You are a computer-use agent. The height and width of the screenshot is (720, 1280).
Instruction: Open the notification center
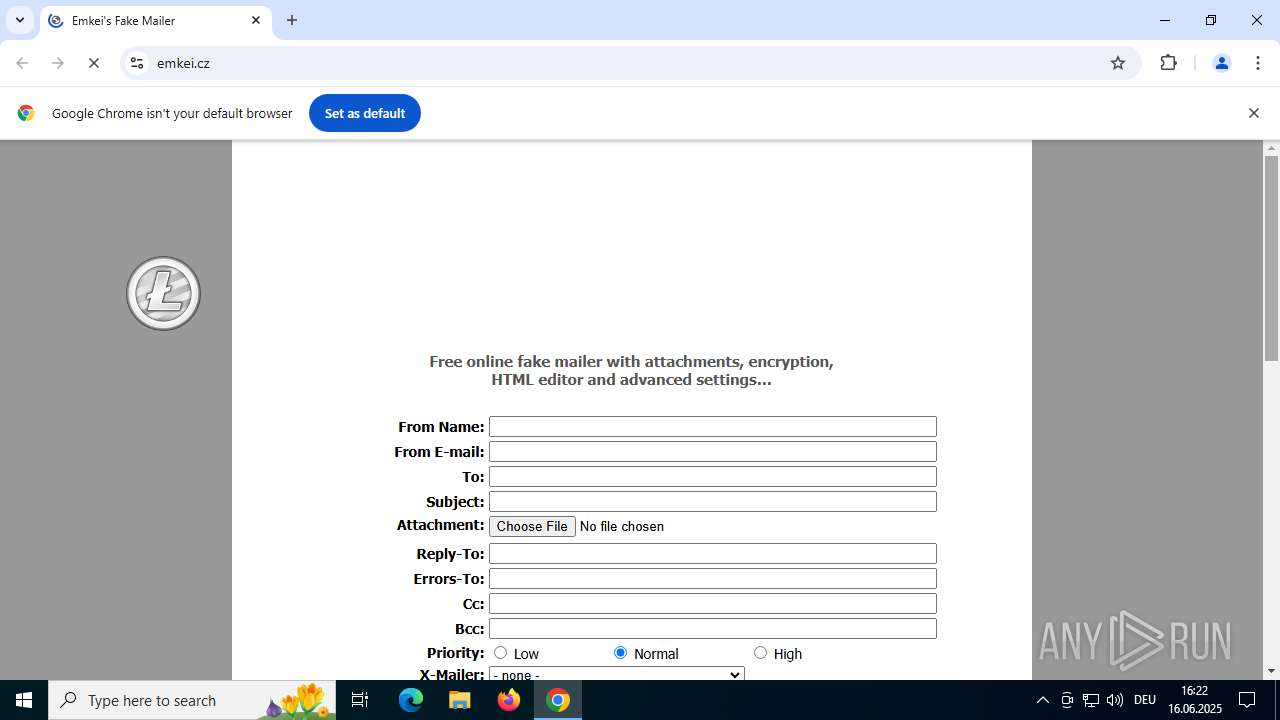[1247, 700]
